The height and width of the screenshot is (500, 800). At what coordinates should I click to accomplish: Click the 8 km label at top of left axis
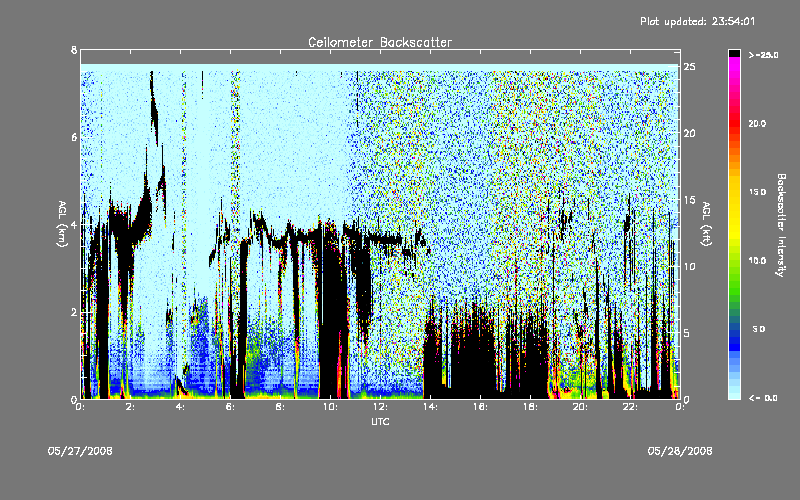[x=74, y=50]
